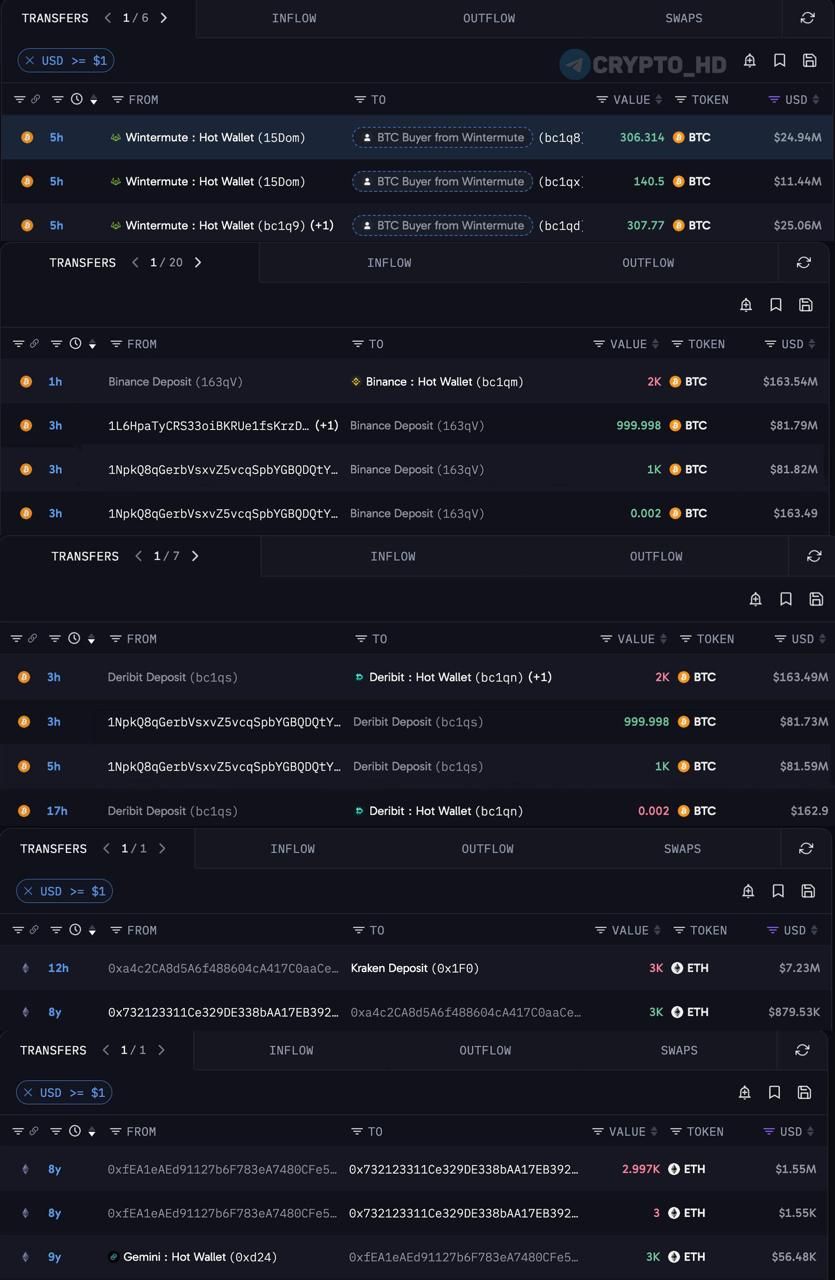
Task: Open FROM filter in Binance panel
Action: click(x=116, y=344)
